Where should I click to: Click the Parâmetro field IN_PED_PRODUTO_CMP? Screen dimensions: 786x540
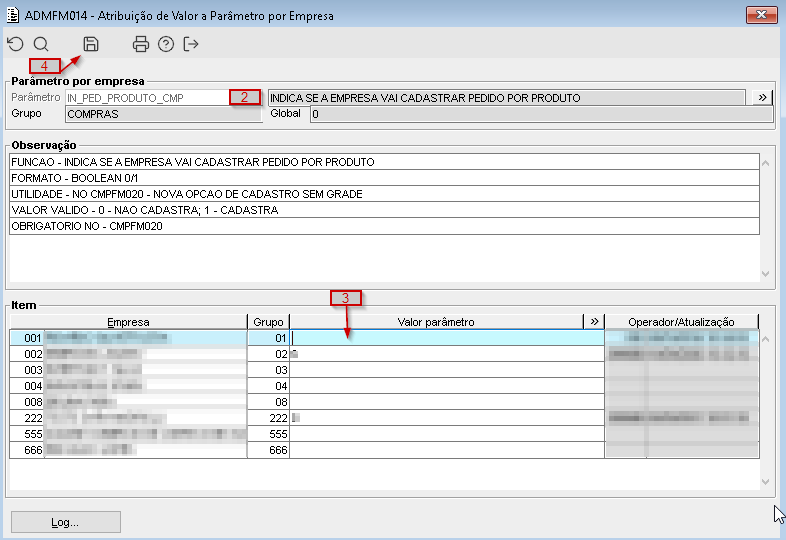pos(147,98)
